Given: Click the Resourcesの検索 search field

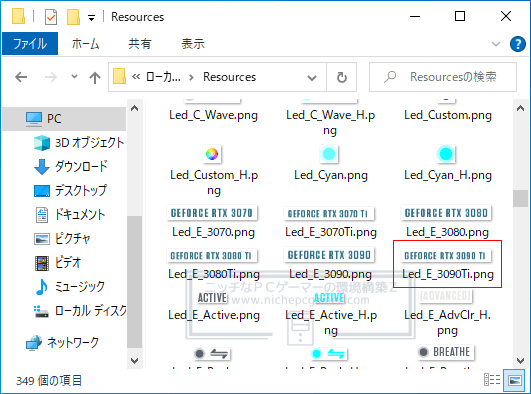Looking at the screenshot, I should coord(443,77).
